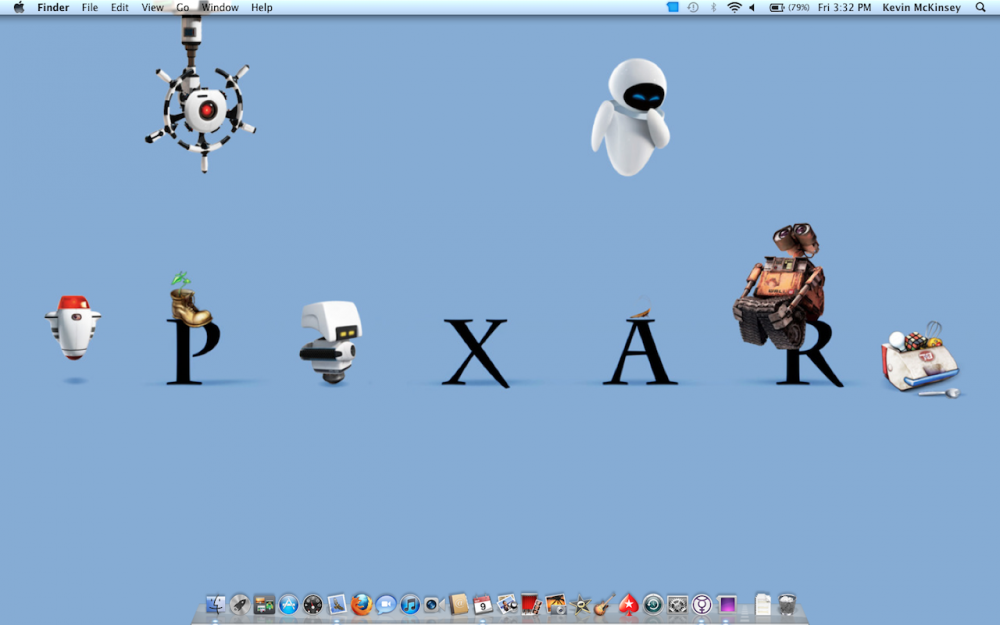Open the Wi-Fi status menu

point(733,7)
